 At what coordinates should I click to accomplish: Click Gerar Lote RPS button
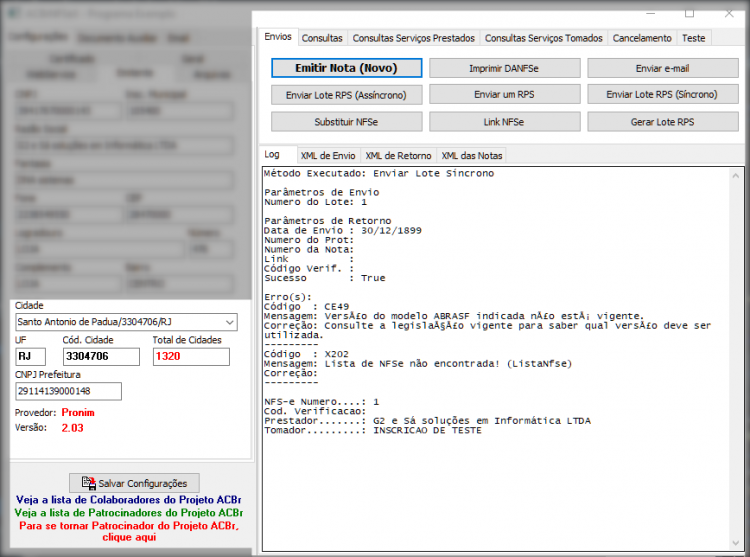point(662,121)
